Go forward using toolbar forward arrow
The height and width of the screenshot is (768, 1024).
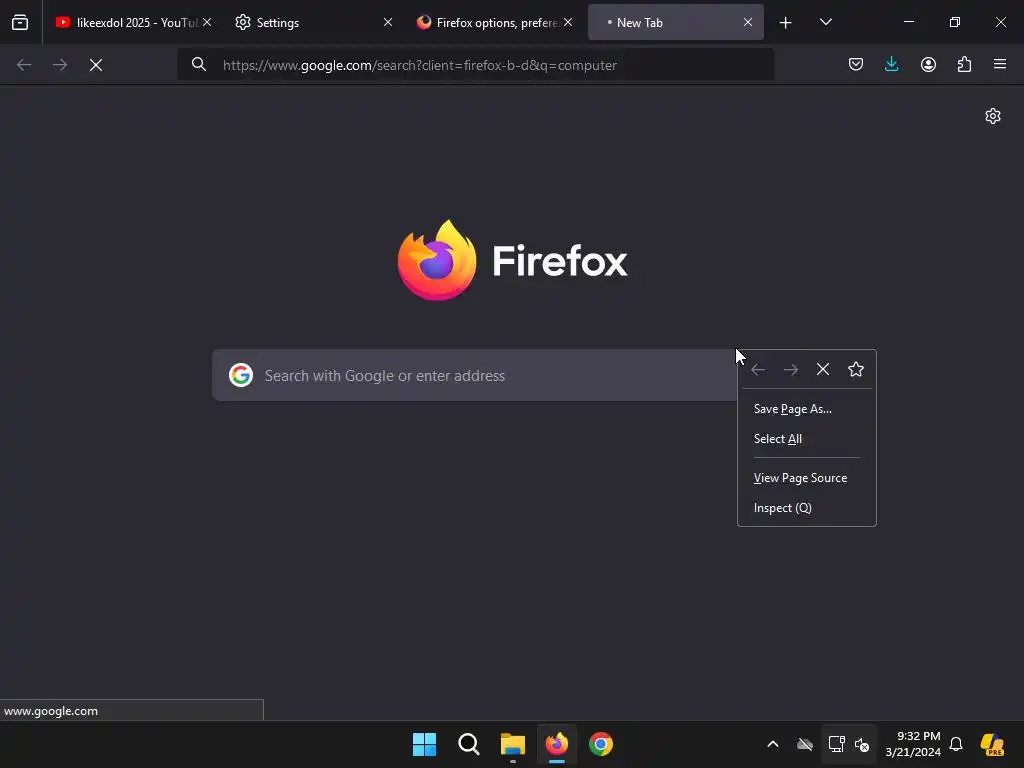pos(60,65)
